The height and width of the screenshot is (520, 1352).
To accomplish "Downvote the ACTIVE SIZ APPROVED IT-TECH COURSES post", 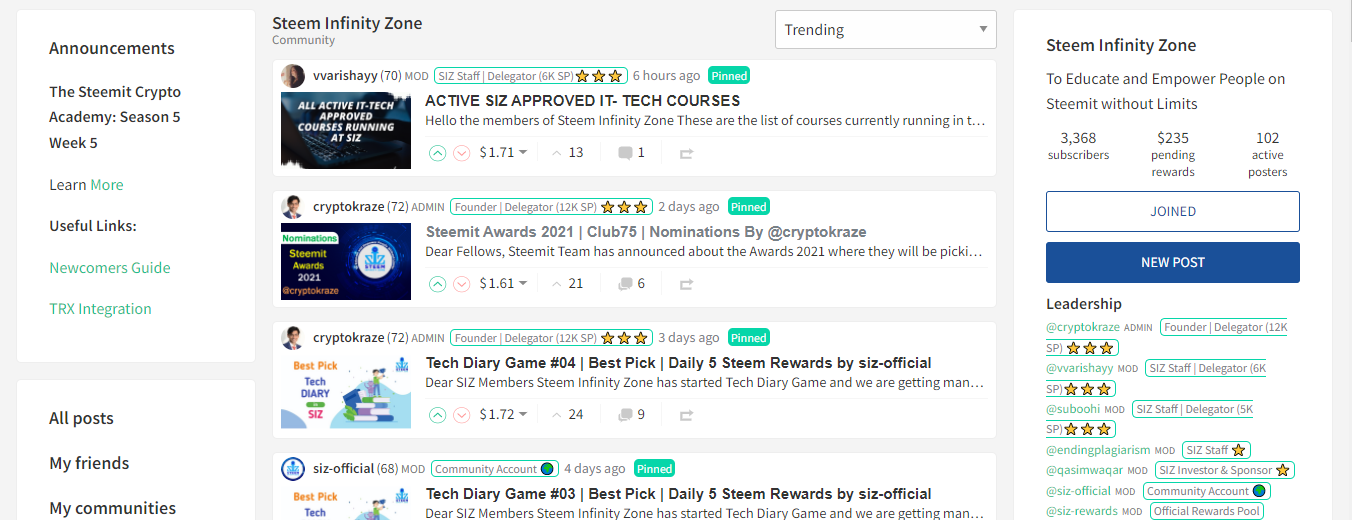I will [462, 153].
